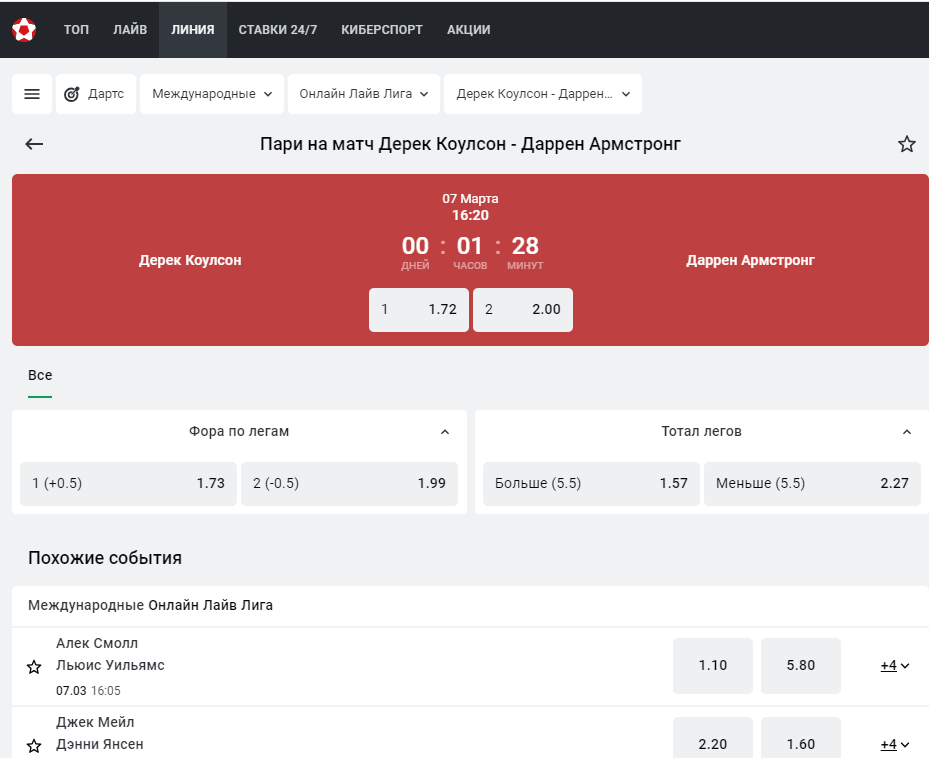Bet on outcome 1 at 1.72
The image size is (929, 758).
419,309
